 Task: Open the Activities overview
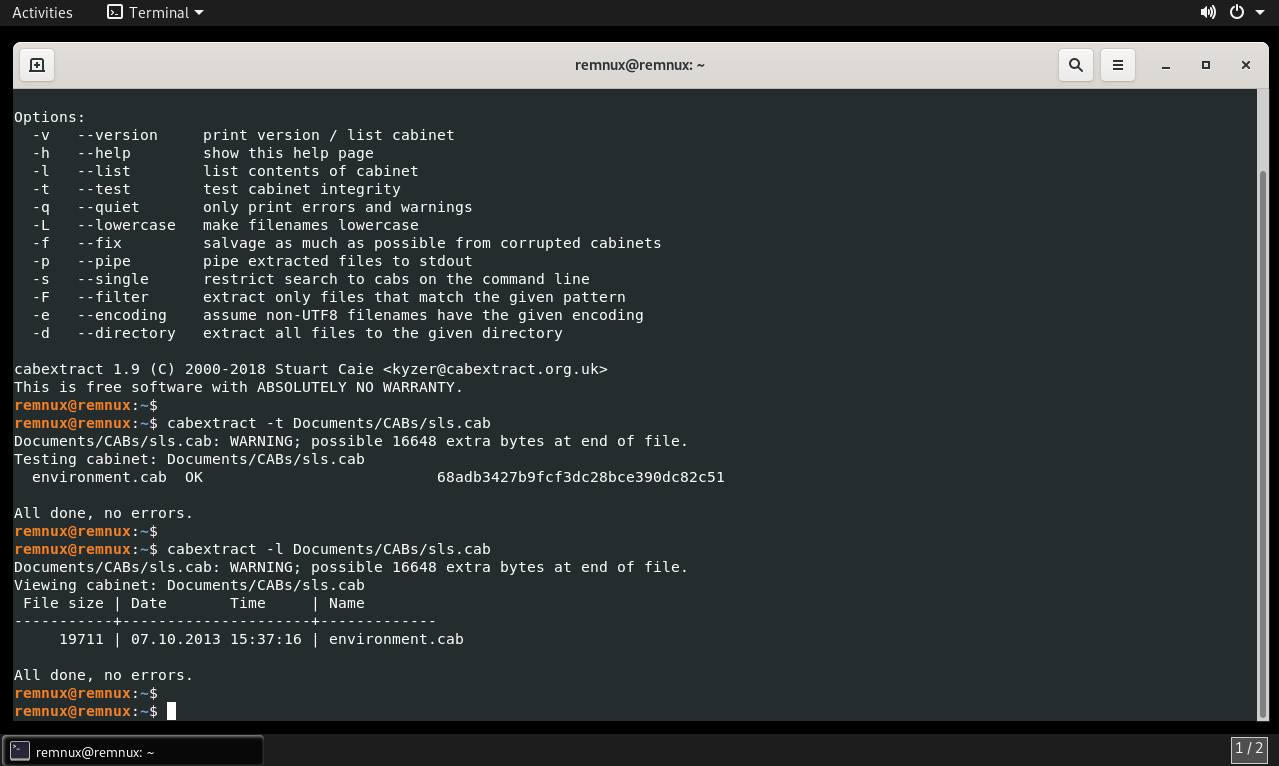click(42, 13)
